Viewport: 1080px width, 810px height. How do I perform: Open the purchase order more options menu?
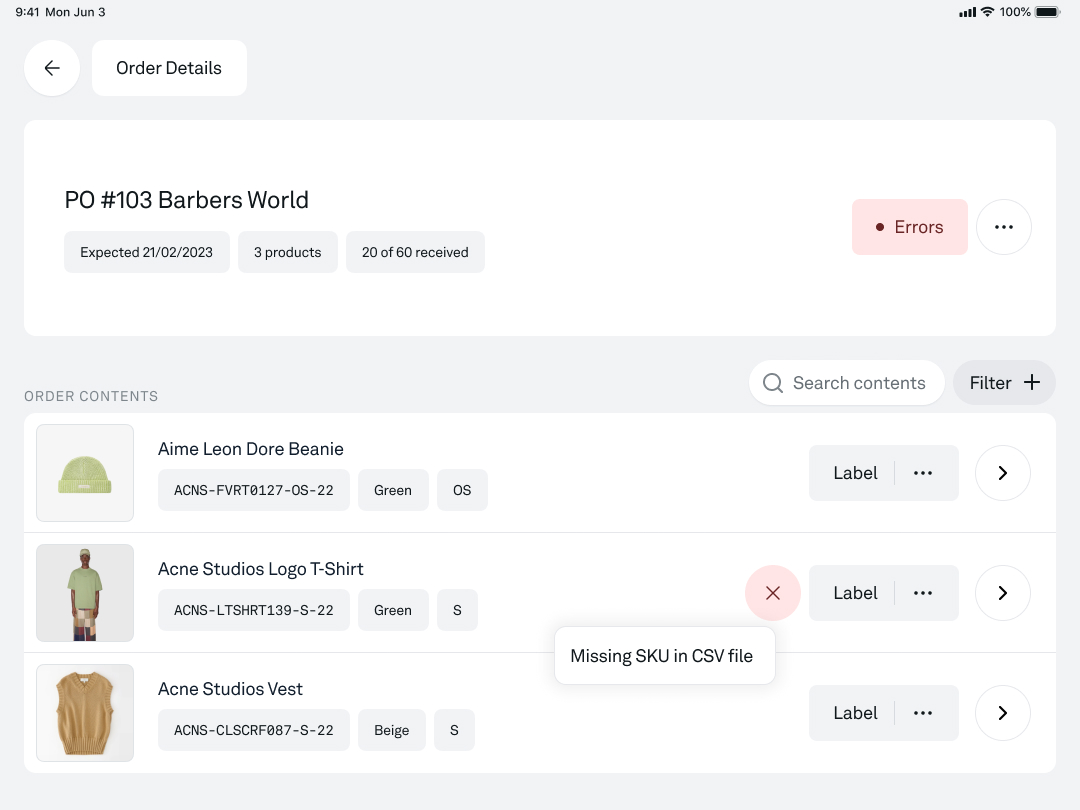pos(1004,227)
